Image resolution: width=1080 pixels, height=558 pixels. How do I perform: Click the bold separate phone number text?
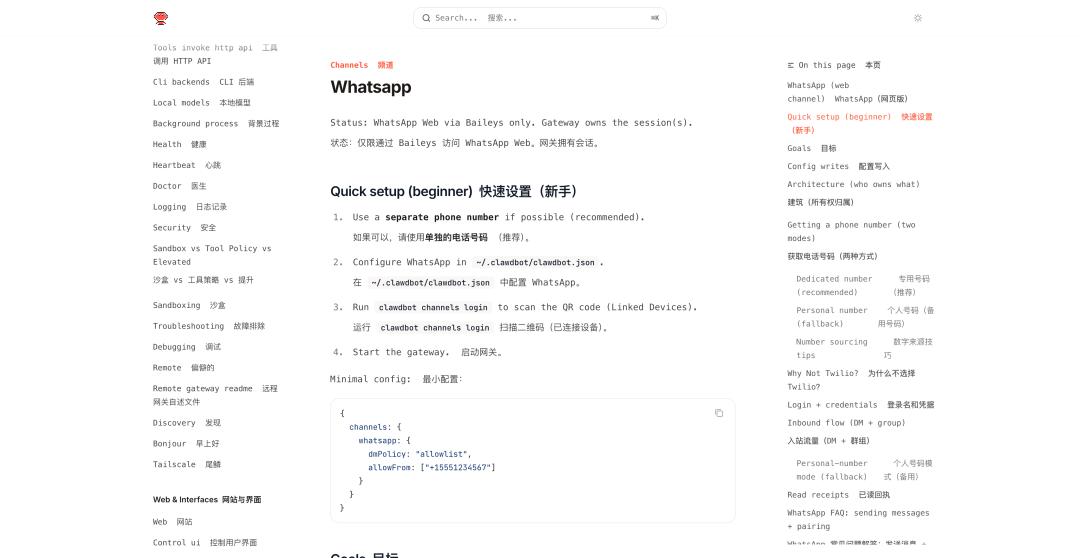(442, 217)
